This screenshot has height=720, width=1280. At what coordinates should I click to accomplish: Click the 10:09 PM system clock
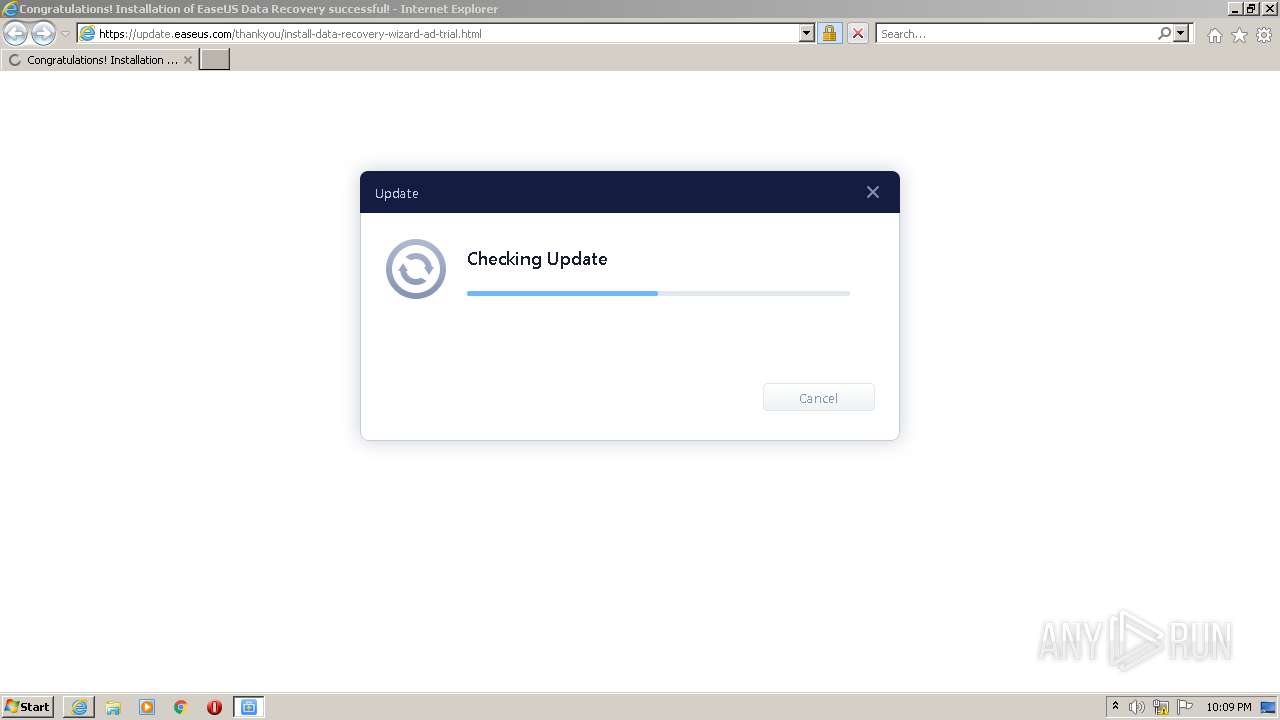pyautogui.click(x=1228, y=707)
